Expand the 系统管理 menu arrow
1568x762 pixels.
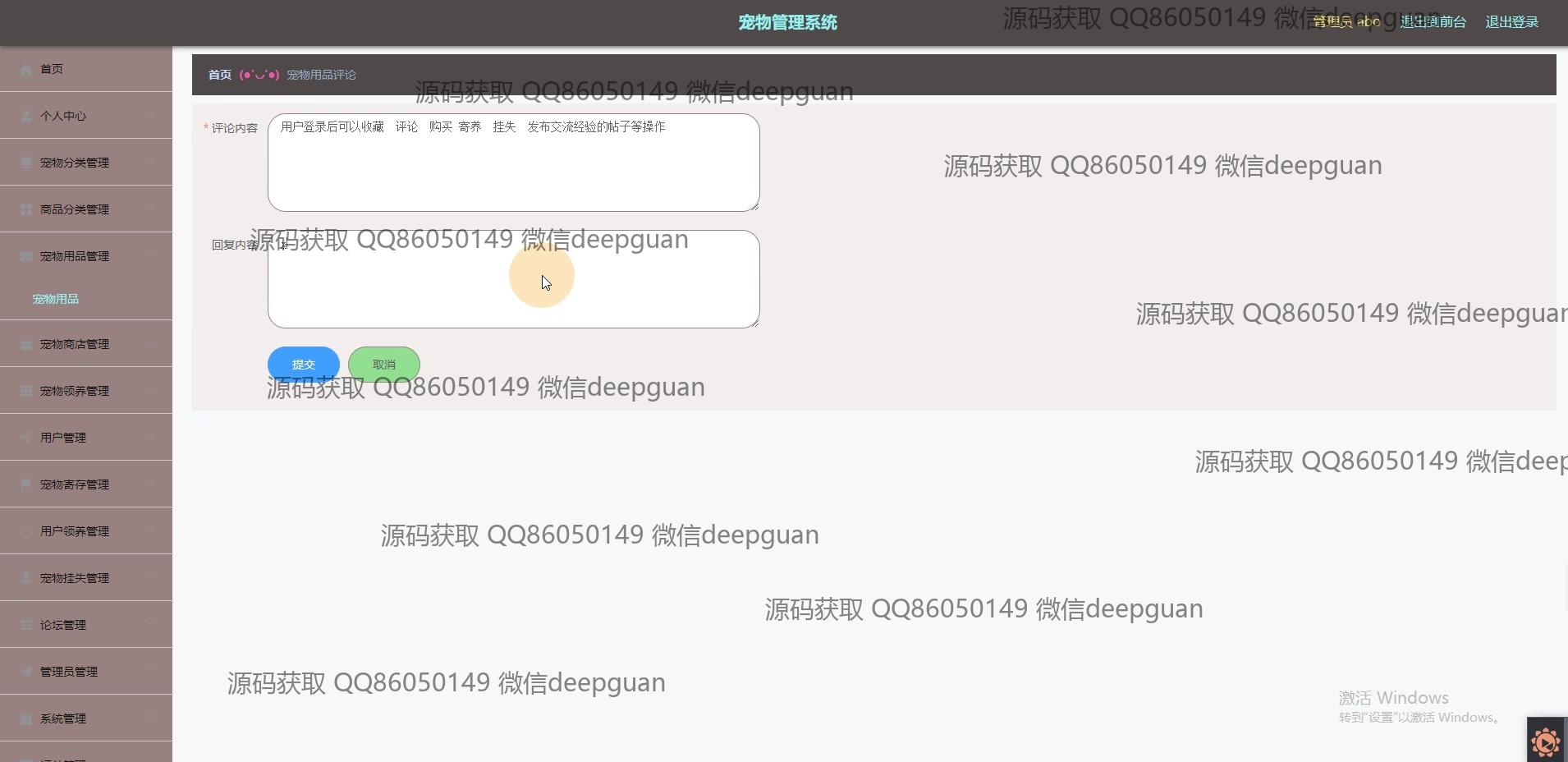[151, 718]
